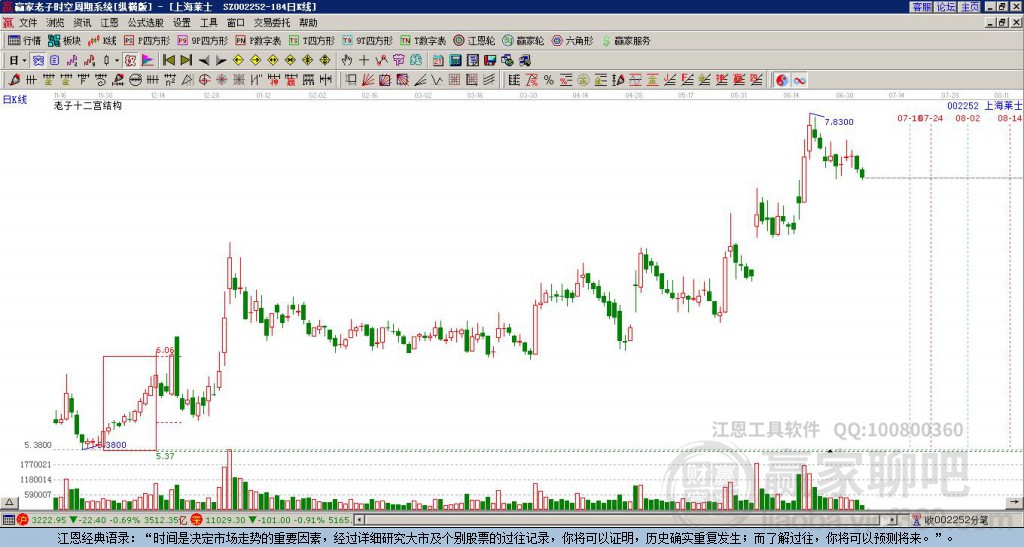Screen dimensions: 1024x548
Task: Open 赢家服务 with dollar icon
Action: click(x=626, y=40)
